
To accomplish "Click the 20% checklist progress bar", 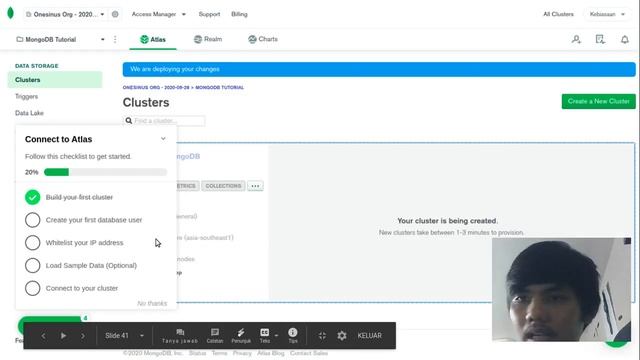I will coord(105,172).
